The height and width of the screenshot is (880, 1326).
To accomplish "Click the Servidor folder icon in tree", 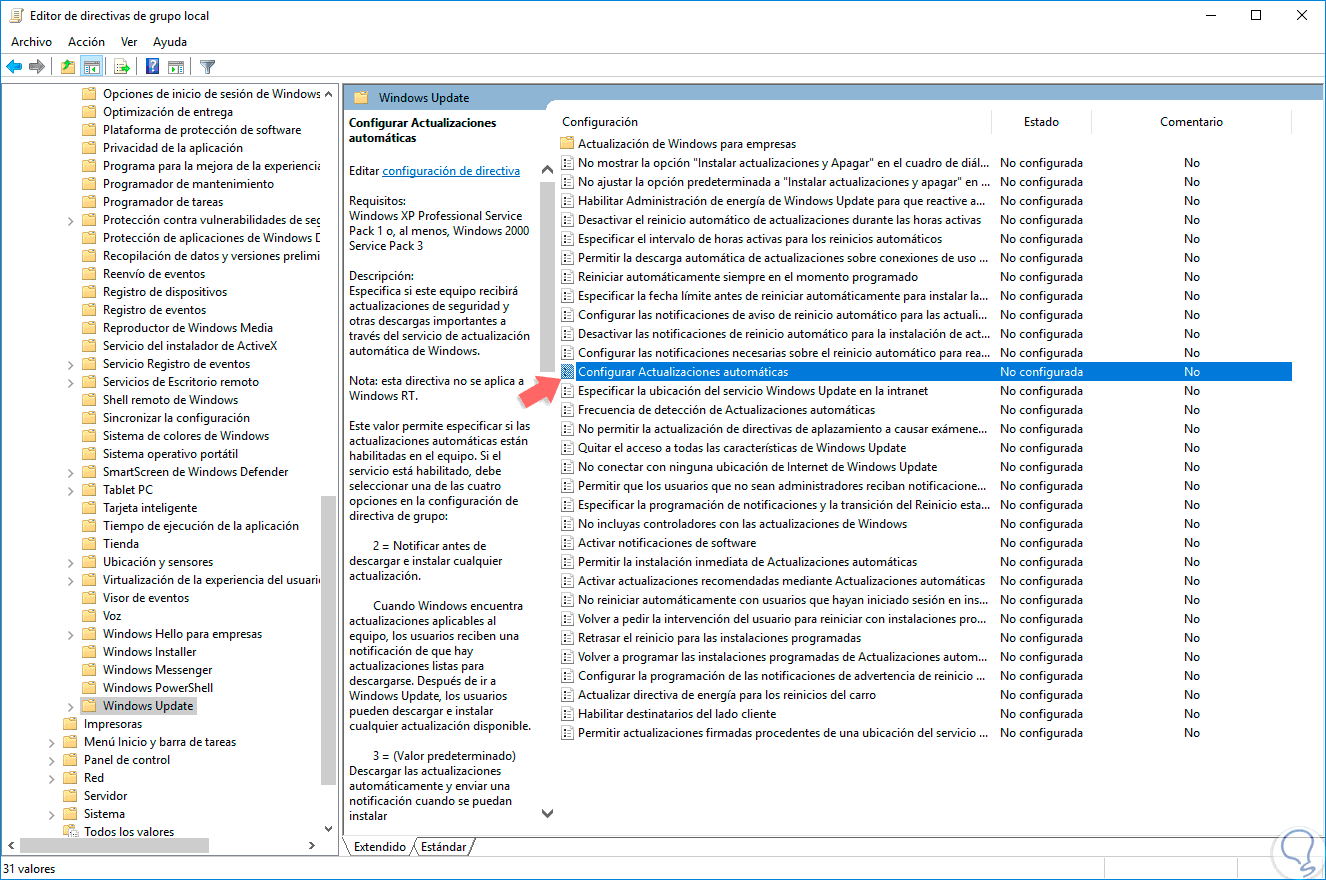I will pyautogui.click(x=70, y=796).
